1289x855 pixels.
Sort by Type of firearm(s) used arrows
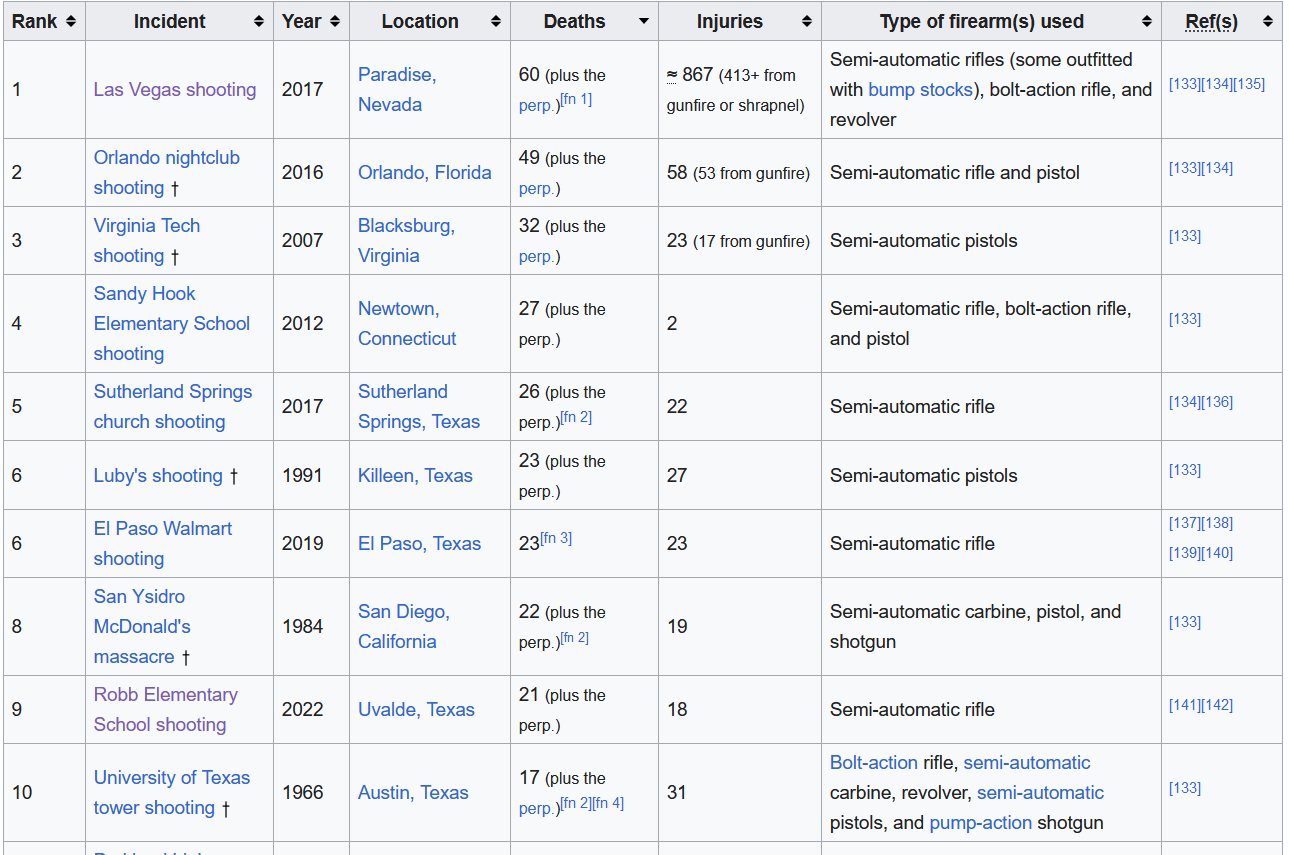coord(1147,21)
